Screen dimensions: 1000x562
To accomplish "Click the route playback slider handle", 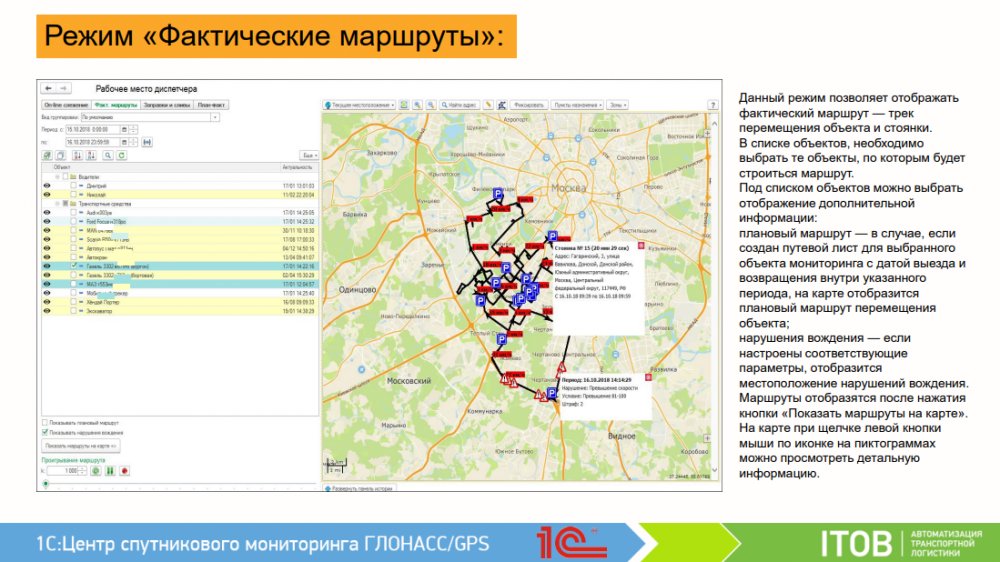I will click(x=44, y=483).
